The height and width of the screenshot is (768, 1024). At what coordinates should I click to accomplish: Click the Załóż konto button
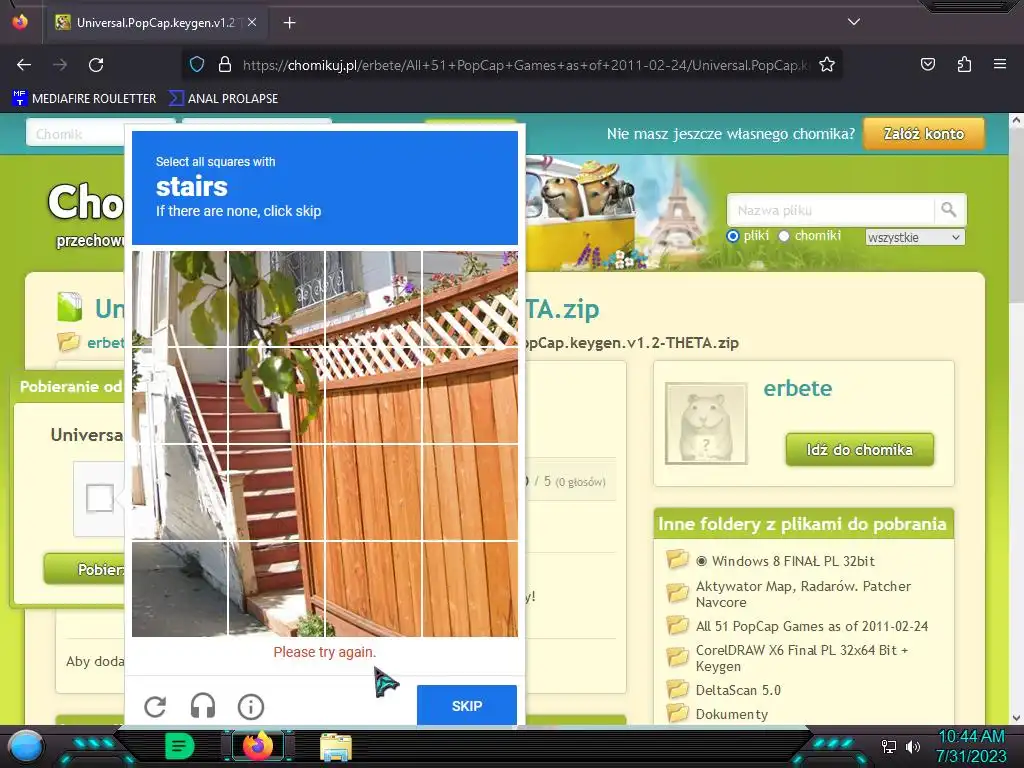click(923, 134)
